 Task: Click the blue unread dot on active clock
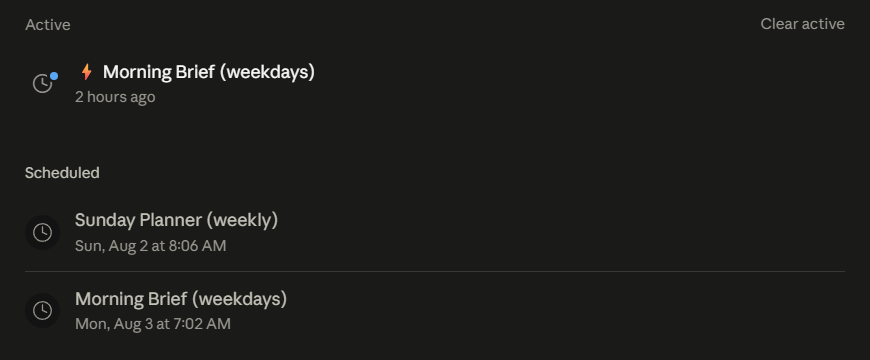click(54, 76)
